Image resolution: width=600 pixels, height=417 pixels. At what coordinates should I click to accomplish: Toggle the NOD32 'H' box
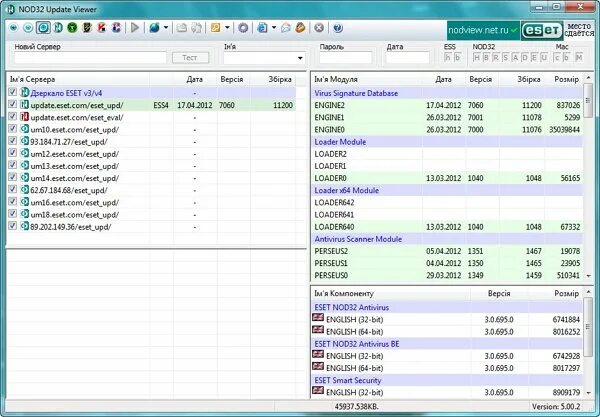(x=476, y=57)
